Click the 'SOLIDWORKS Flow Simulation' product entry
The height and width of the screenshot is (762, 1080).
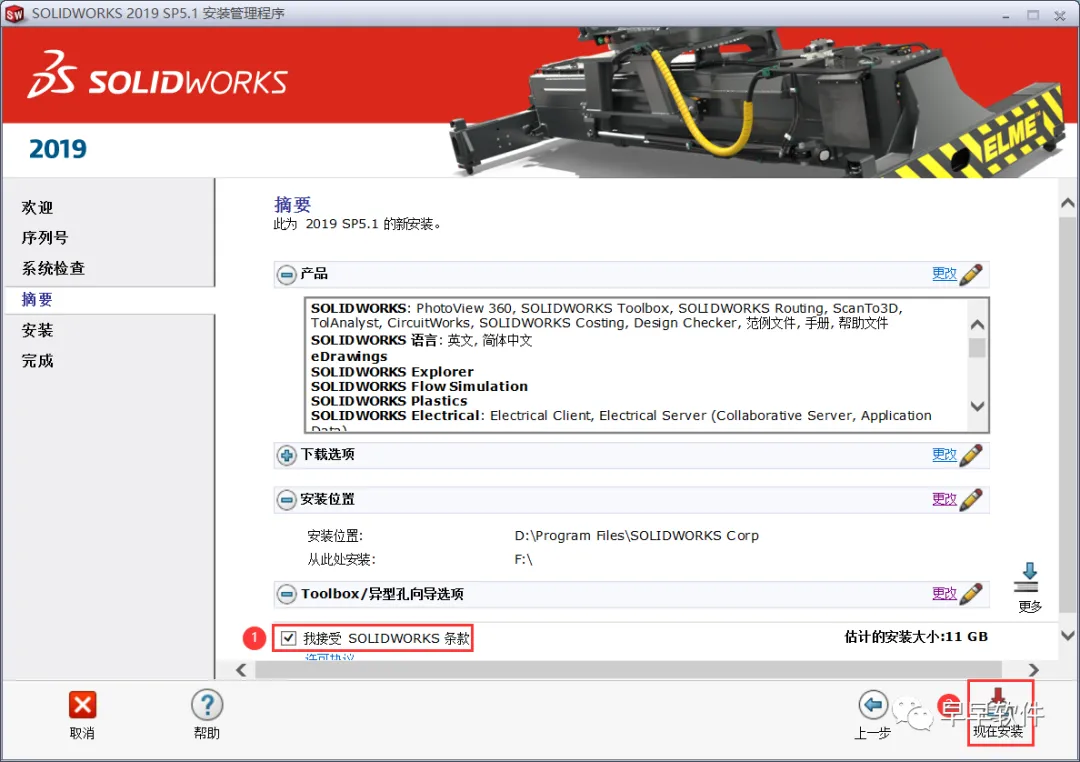point(419,387)
